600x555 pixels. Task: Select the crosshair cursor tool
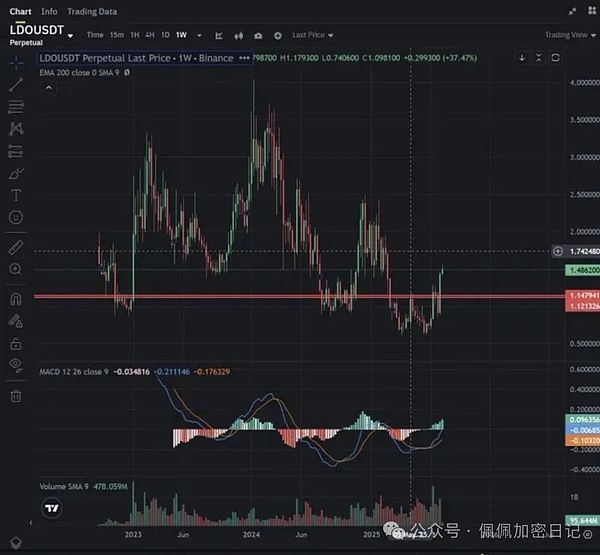(x=15, y=62)
